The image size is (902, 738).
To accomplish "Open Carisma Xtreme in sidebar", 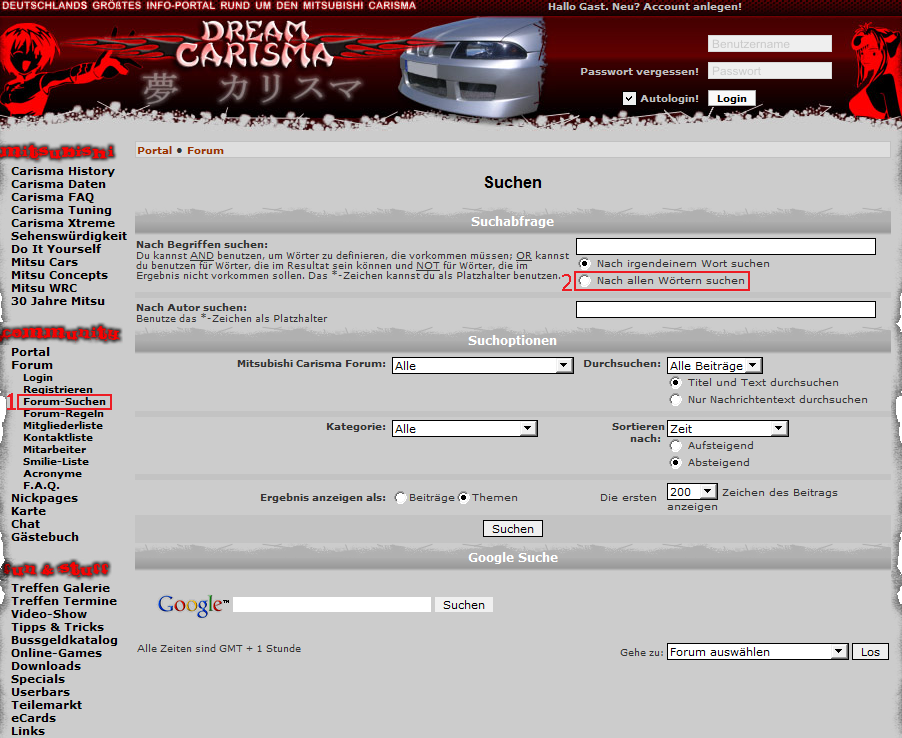I will click(x=63, y=223).
